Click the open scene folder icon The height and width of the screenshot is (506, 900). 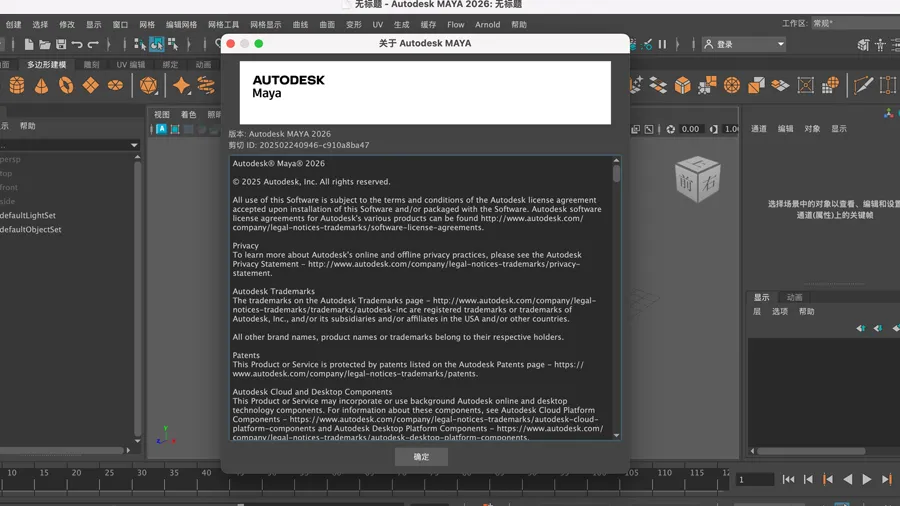[x=44, y=44]
